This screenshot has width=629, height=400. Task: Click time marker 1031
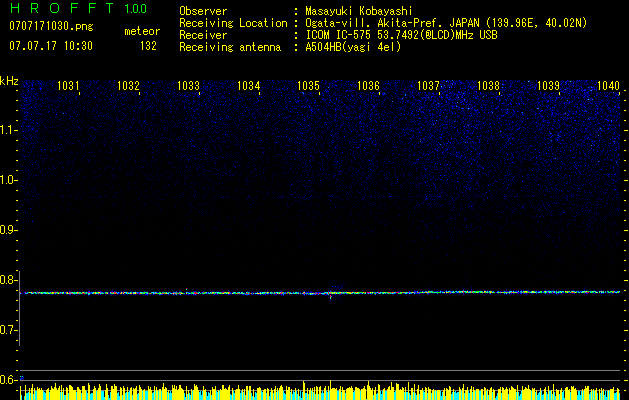pos(68,86)
